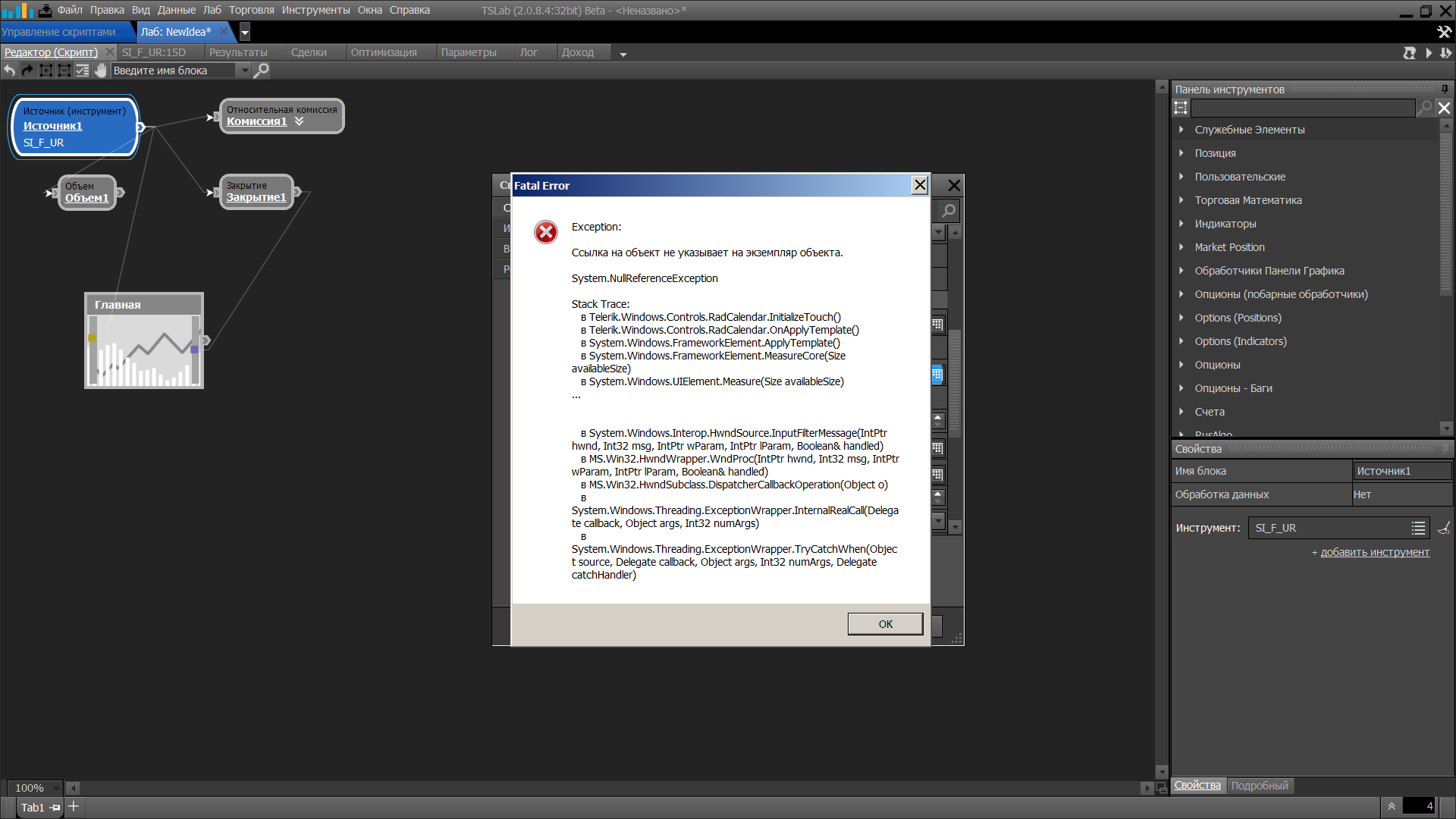The width and height of the screenshot is (1456, 819).
Task: Pin the Панель инструментов panel
Action: [1445, 89]
